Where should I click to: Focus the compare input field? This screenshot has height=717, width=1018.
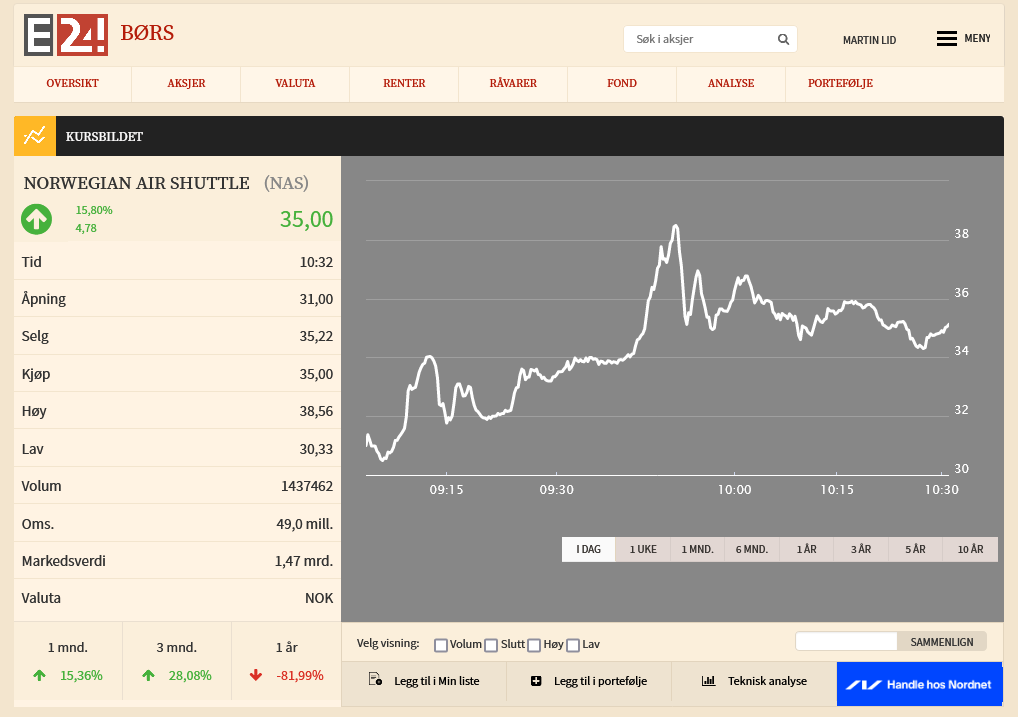(x=847, y=642)
